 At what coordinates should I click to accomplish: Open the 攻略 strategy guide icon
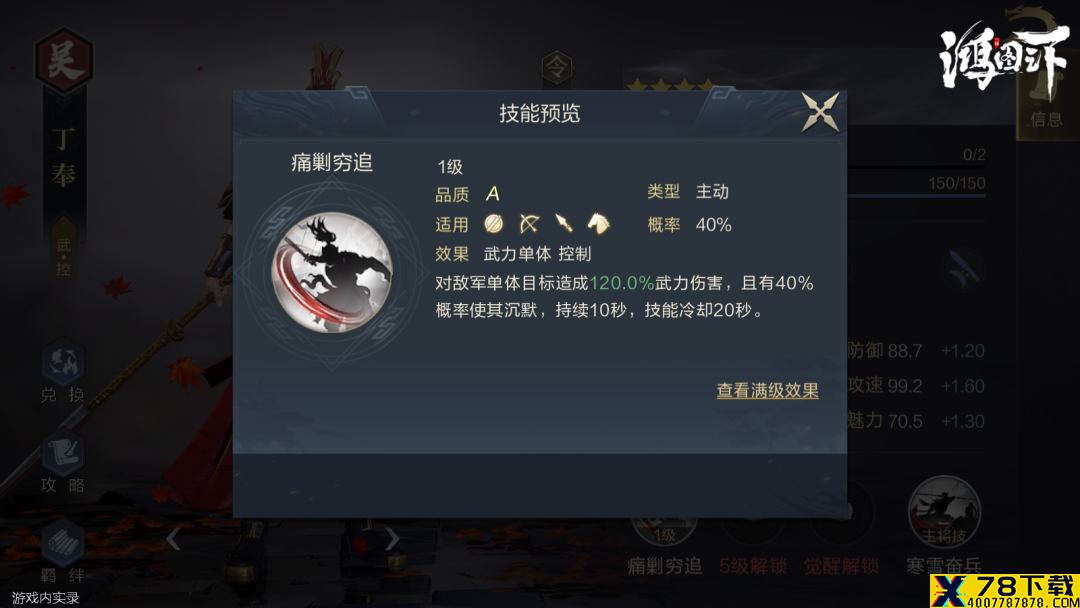pyautogui.click(x=63, y=463)
